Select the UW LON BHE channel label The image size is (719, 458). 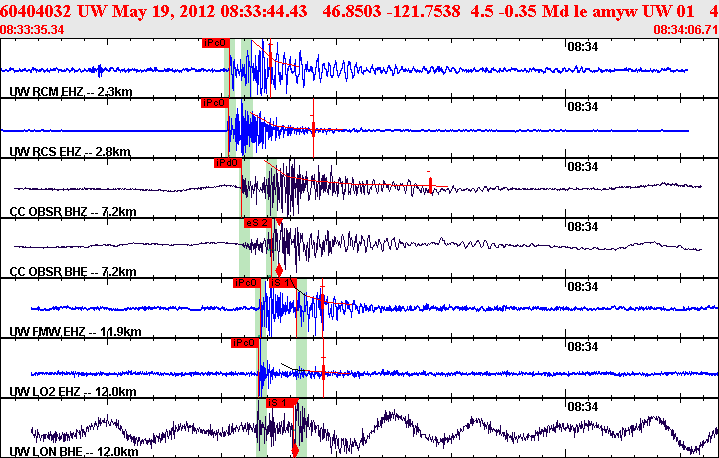click(x=74, y=452)
